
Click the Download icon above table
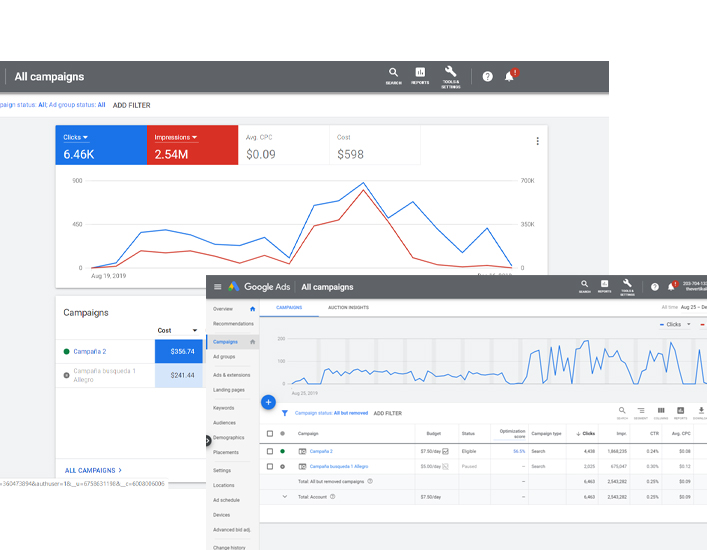pos(701,412)
